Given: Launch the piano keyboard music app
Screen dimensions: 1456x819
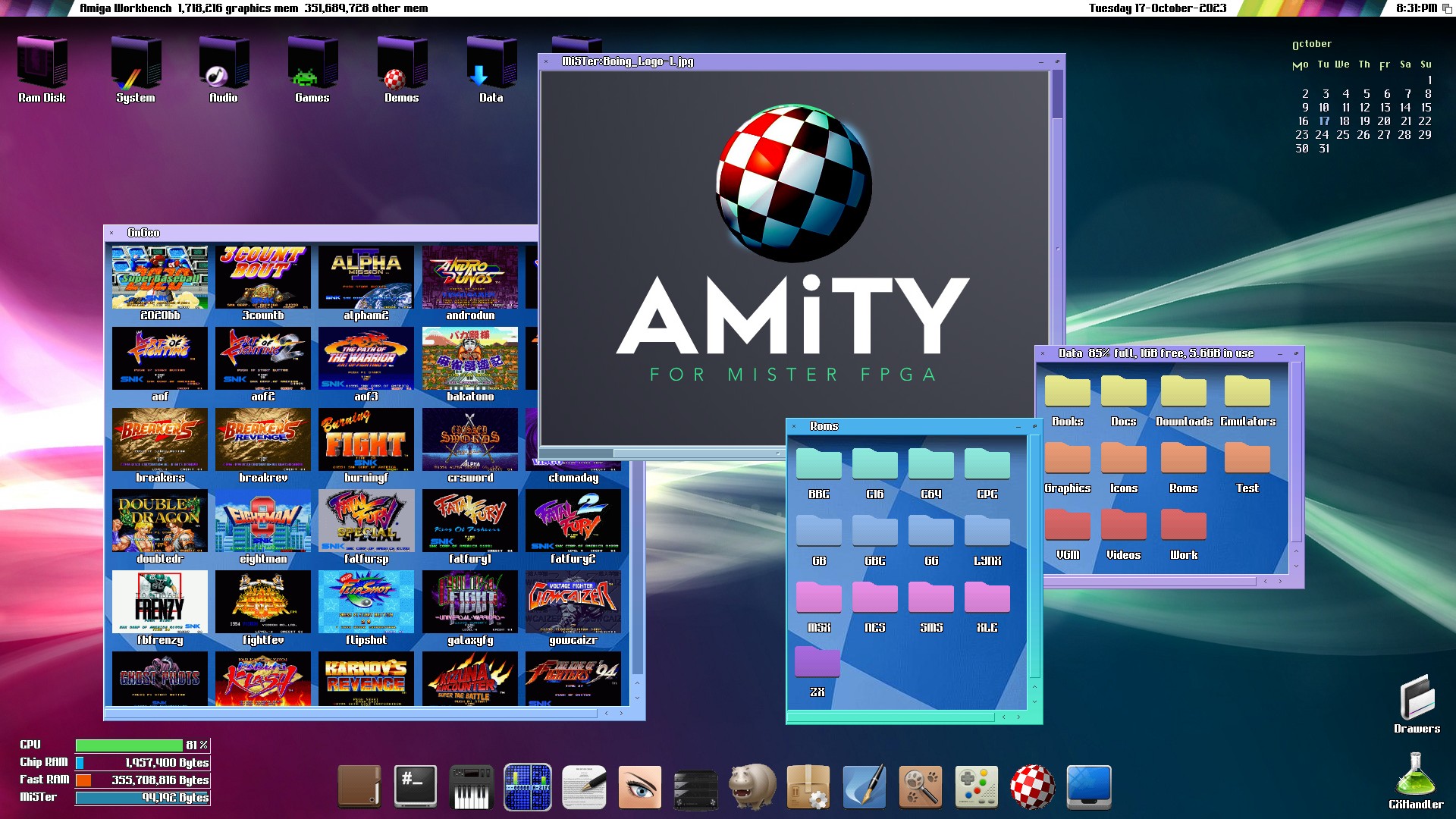Looking at the screenshot, I should 471,788.
